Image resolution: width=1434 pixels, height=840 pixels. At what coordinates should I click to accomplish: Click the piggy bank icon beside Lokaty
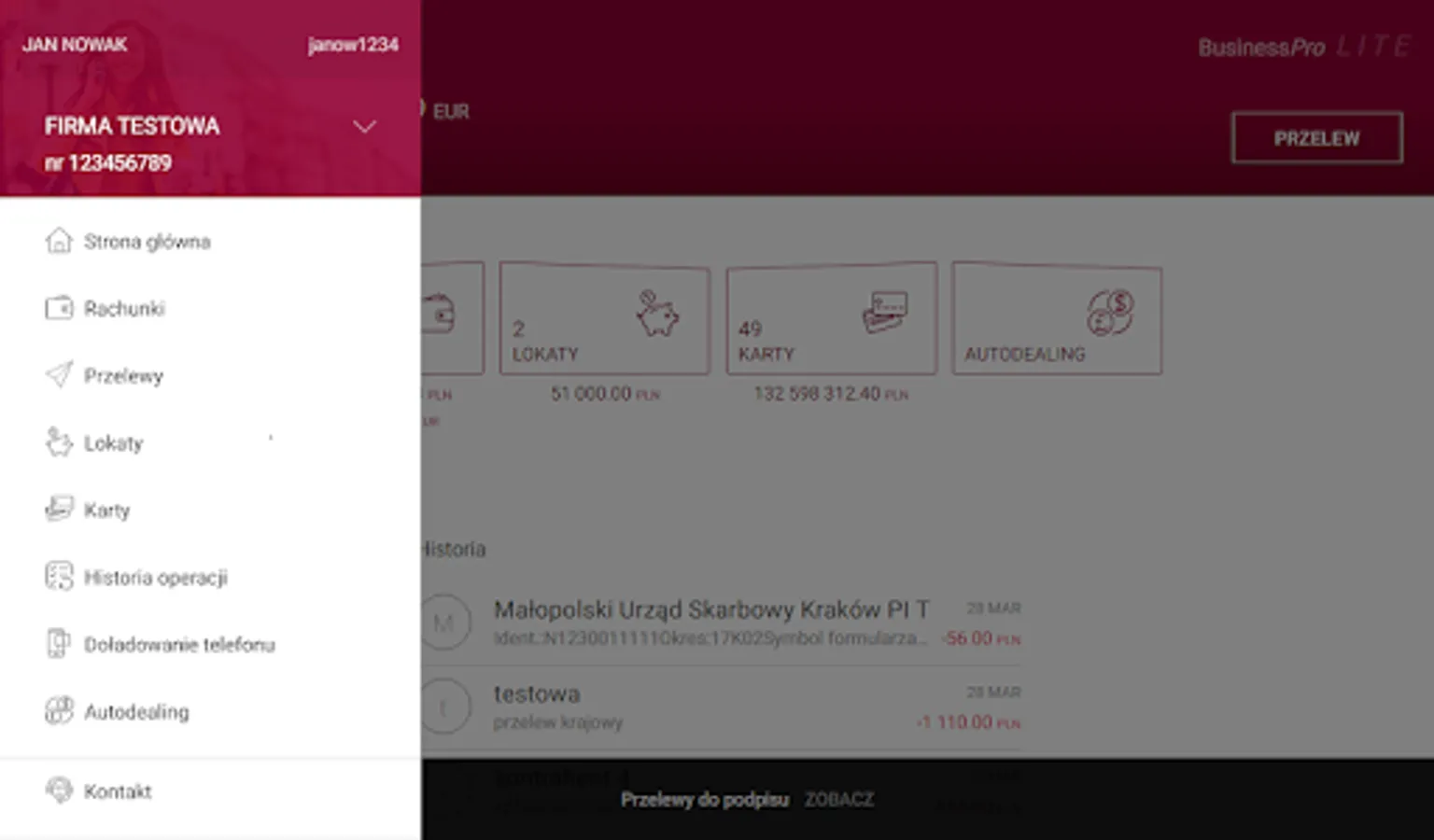pyautogui.click(x=59, y=442)
